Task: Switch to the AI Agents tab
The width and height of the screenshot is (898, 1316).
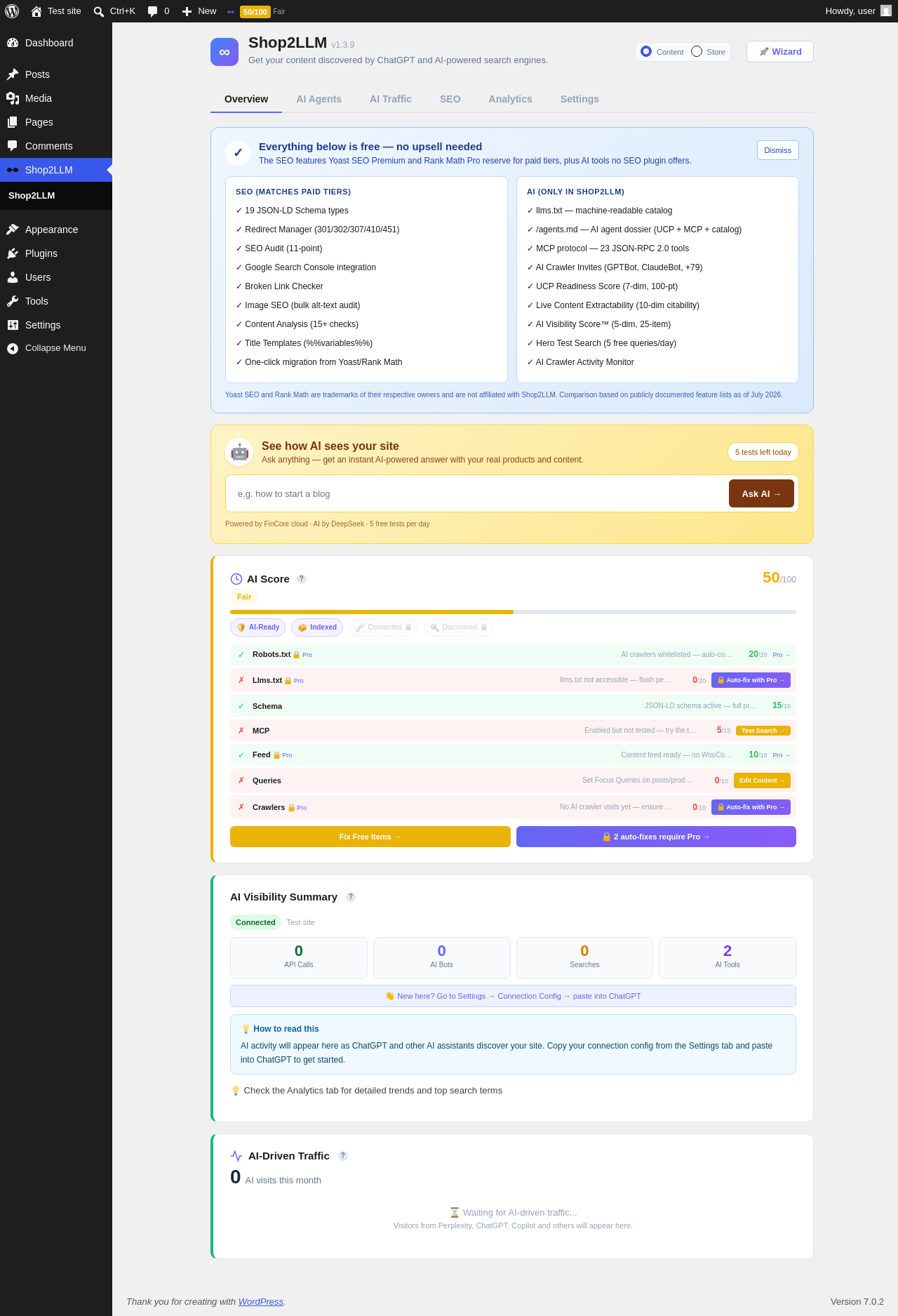Action: pos(319,99)
